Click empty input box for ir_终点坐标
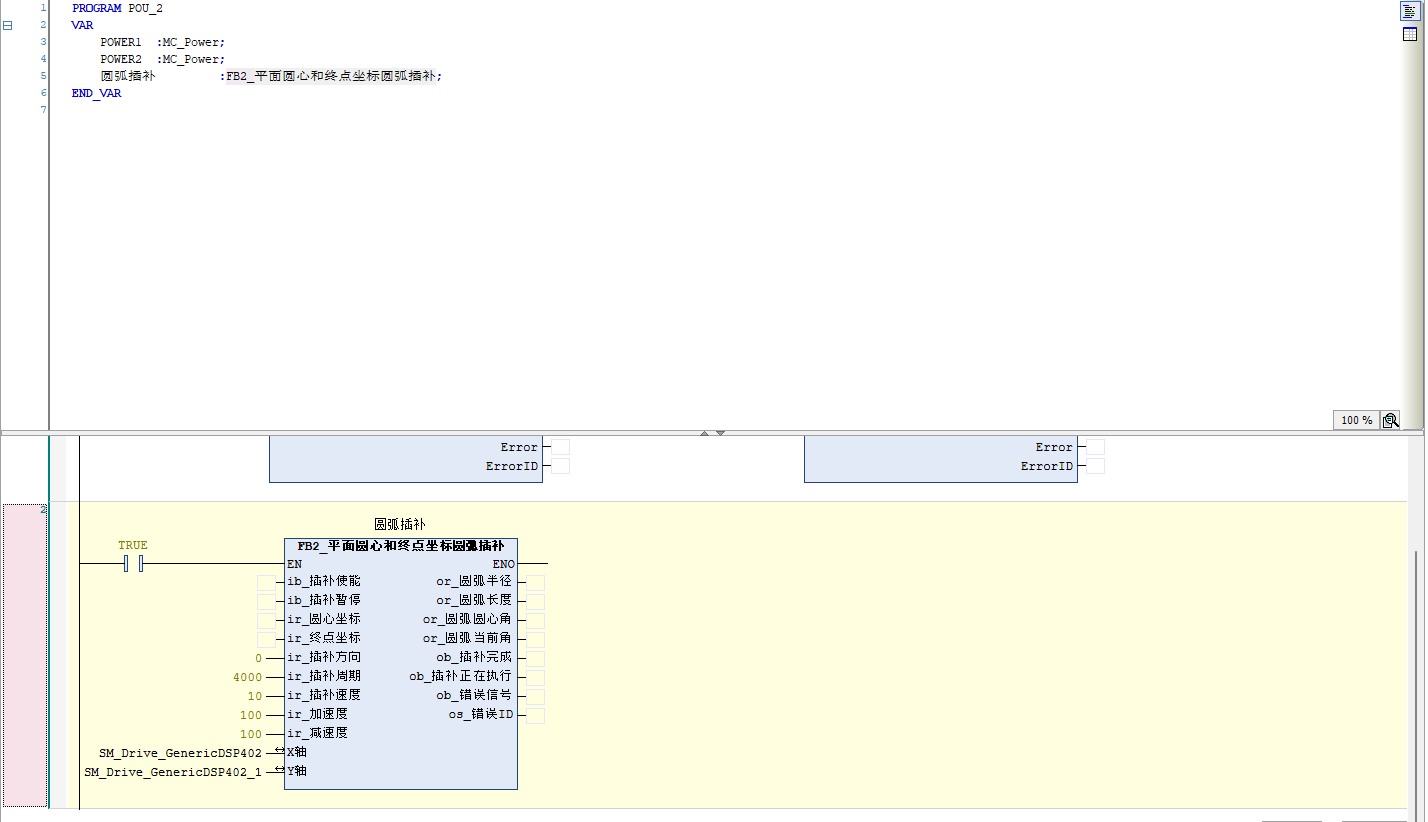 (266, 639)
